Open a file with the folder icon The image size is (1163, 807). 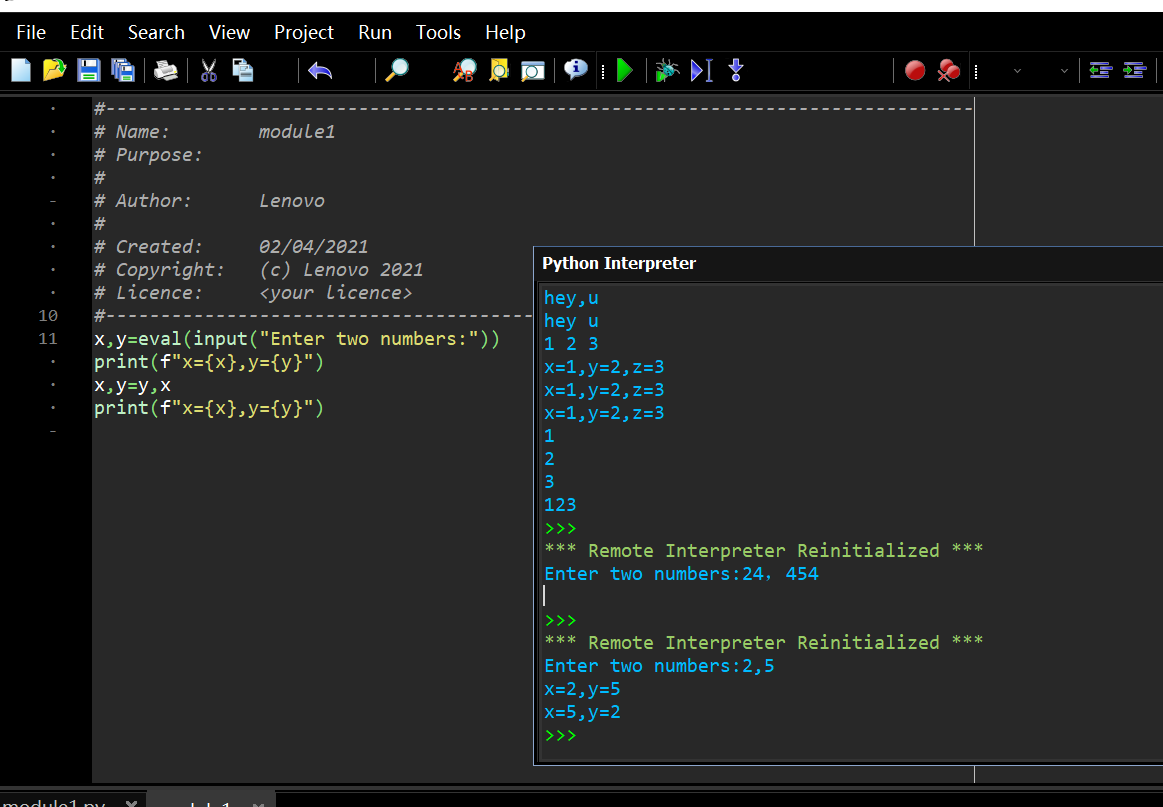55,70
